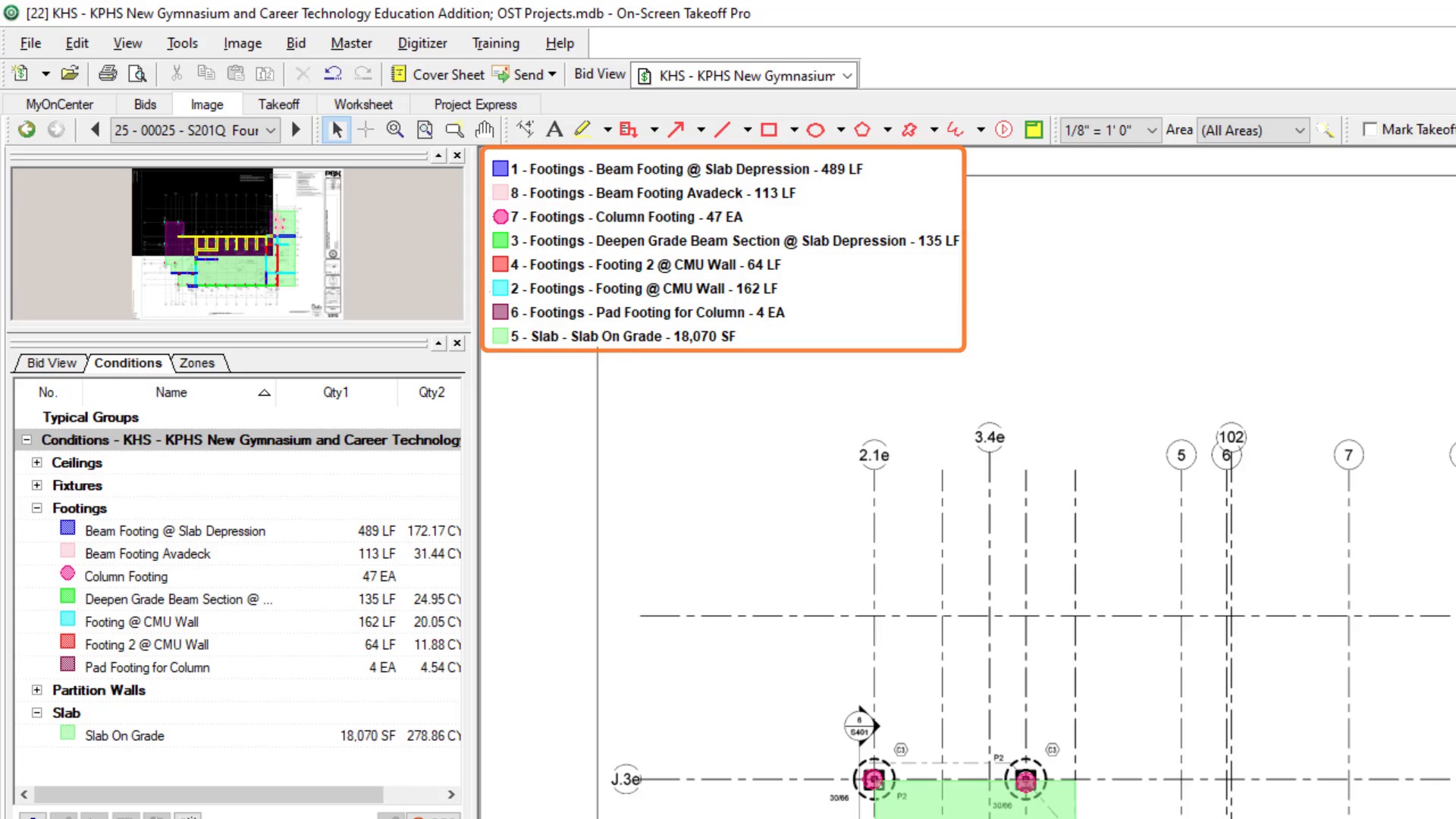Select the Polygon annotation tool
Image resolution: width=1456 pixels, height=819 pixels.
point(862,130)
